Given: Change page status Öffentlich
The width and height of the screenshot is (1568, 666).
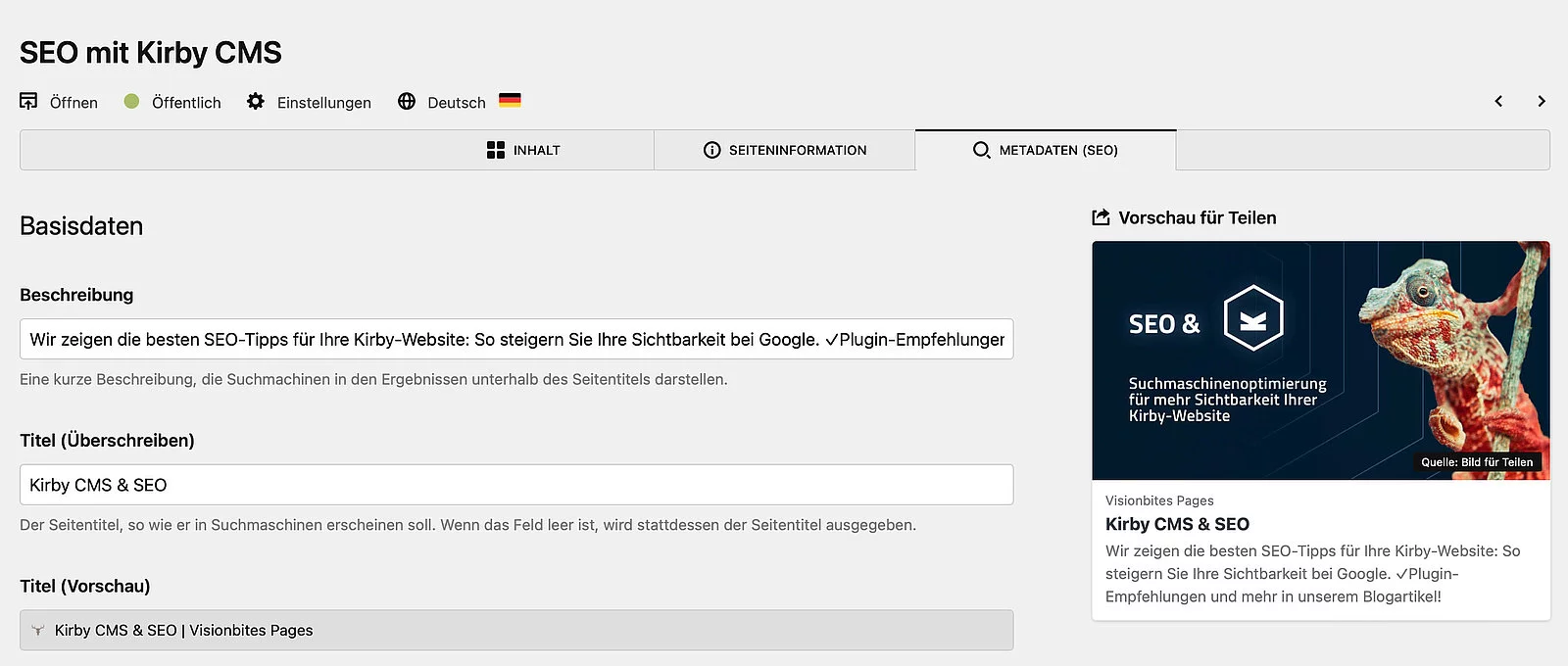Looking at the screenshot, I should click(172, 102).
